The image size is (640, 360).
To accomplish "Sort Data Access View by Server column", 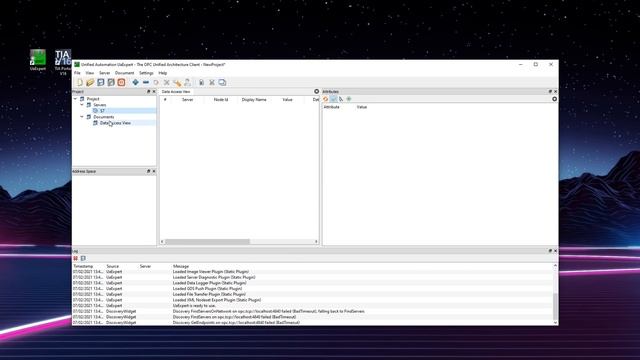I will tap(187, 100).
